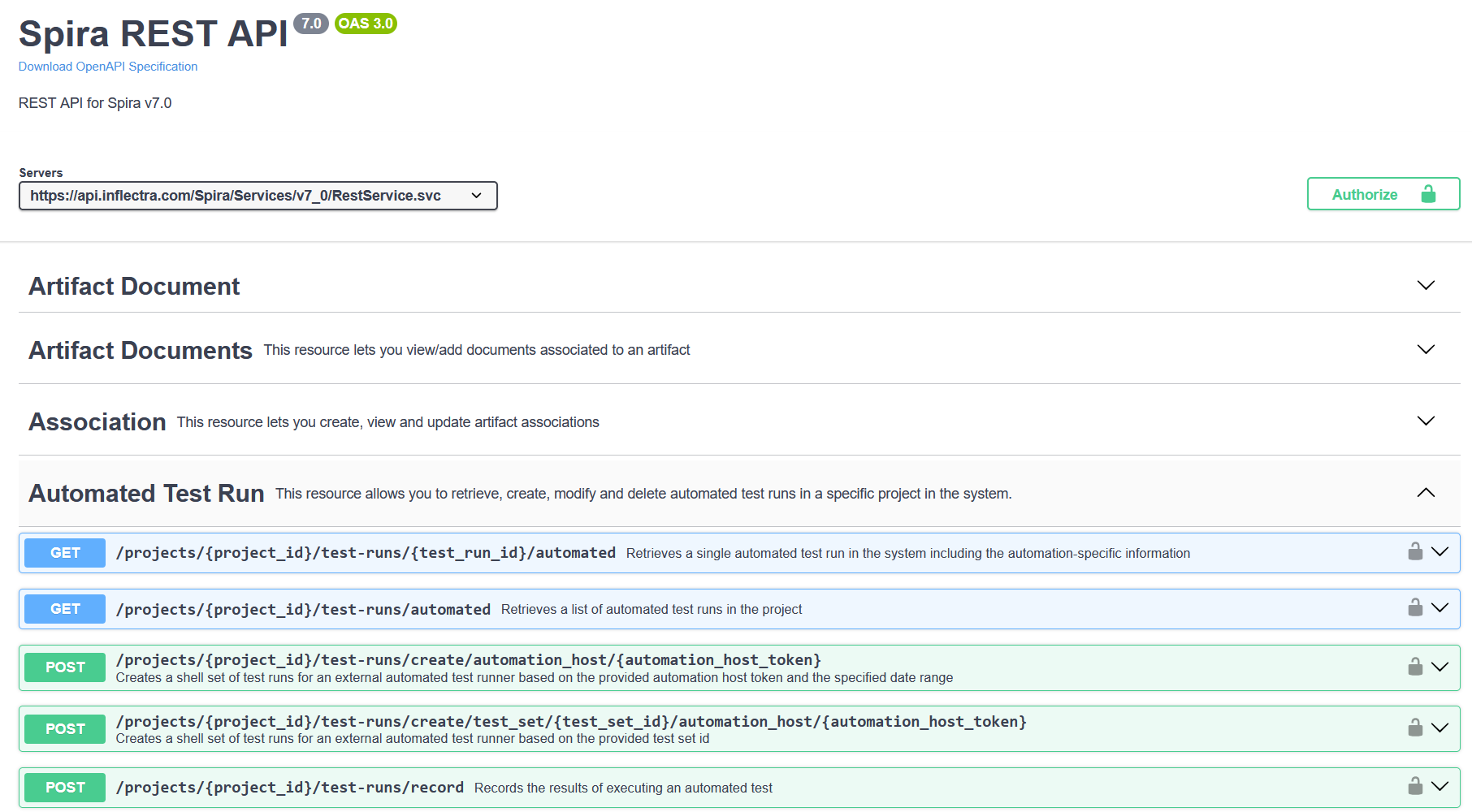
Task: Click lock icon on GET single automated test run
Action: point(1415,552)
